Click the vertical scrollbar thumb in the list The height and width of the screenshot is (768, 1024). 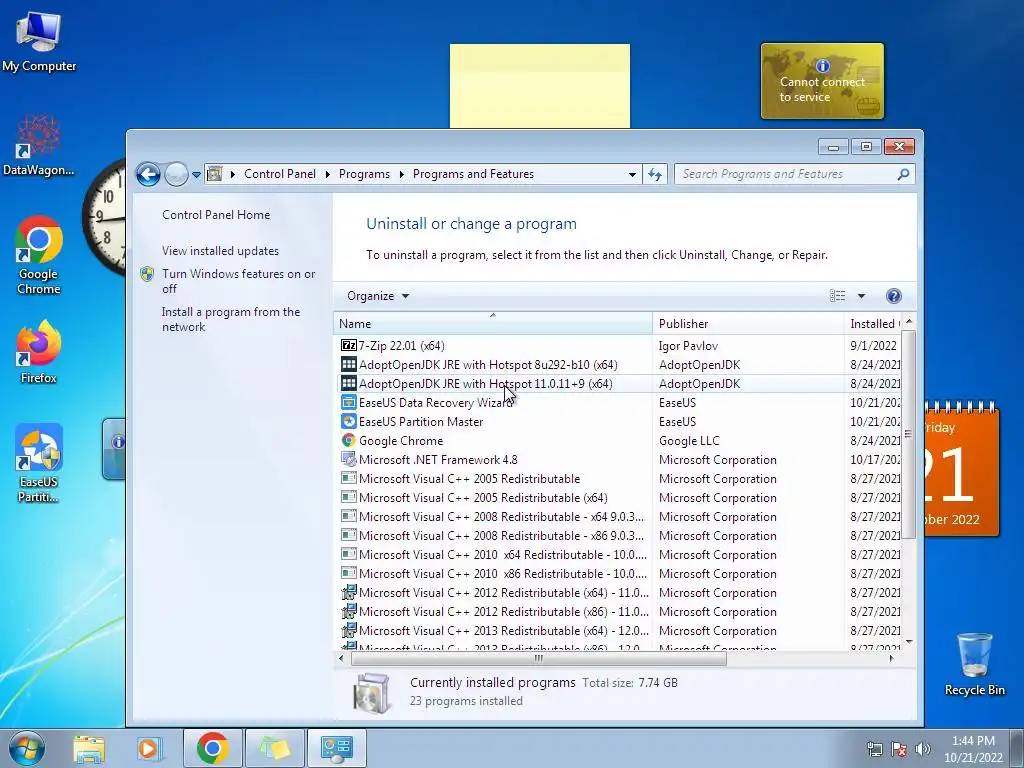pos(908,434)
